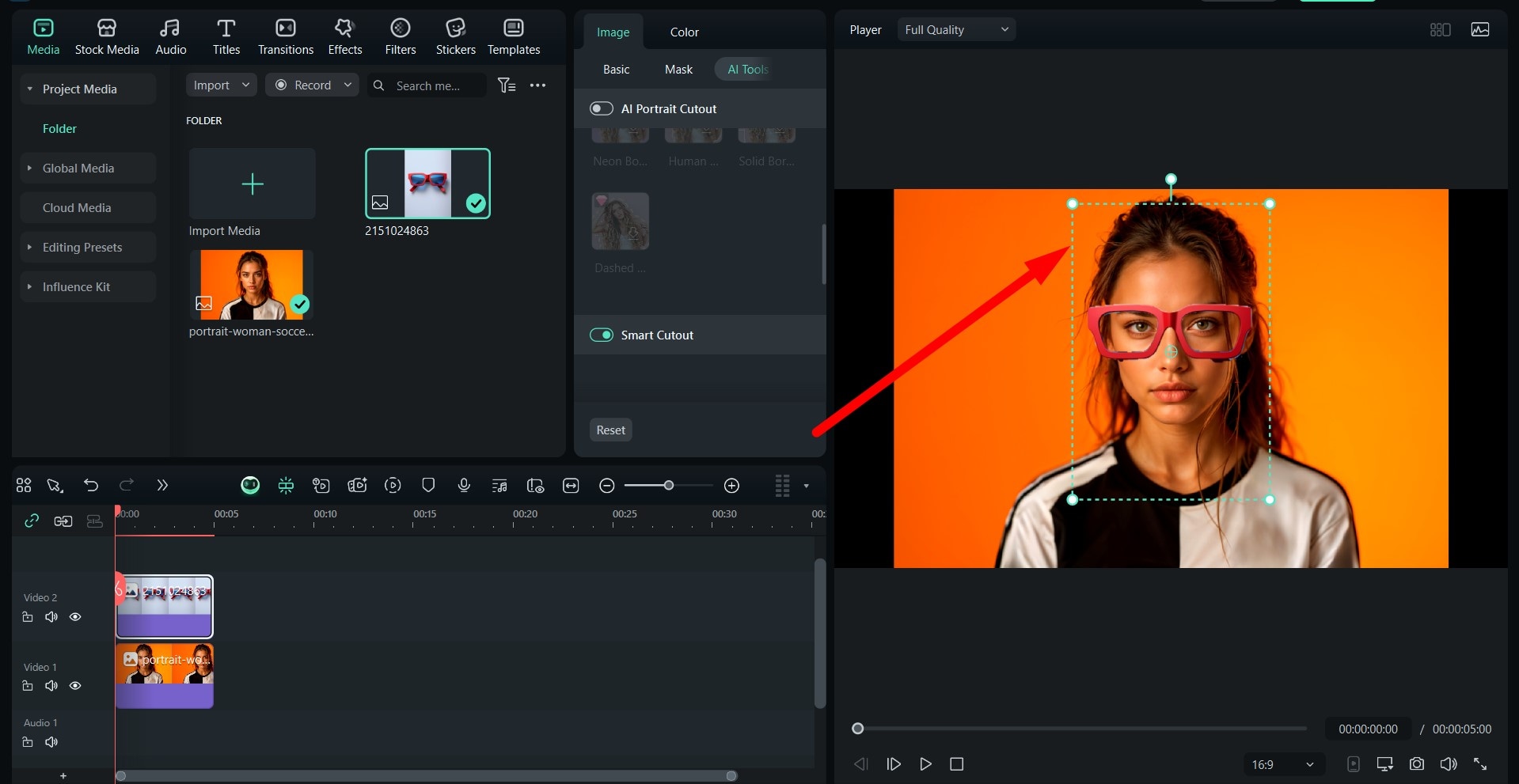Hide the Video 1 track
This screenshot has width=1519, height=784.
[x=75, y=686]
